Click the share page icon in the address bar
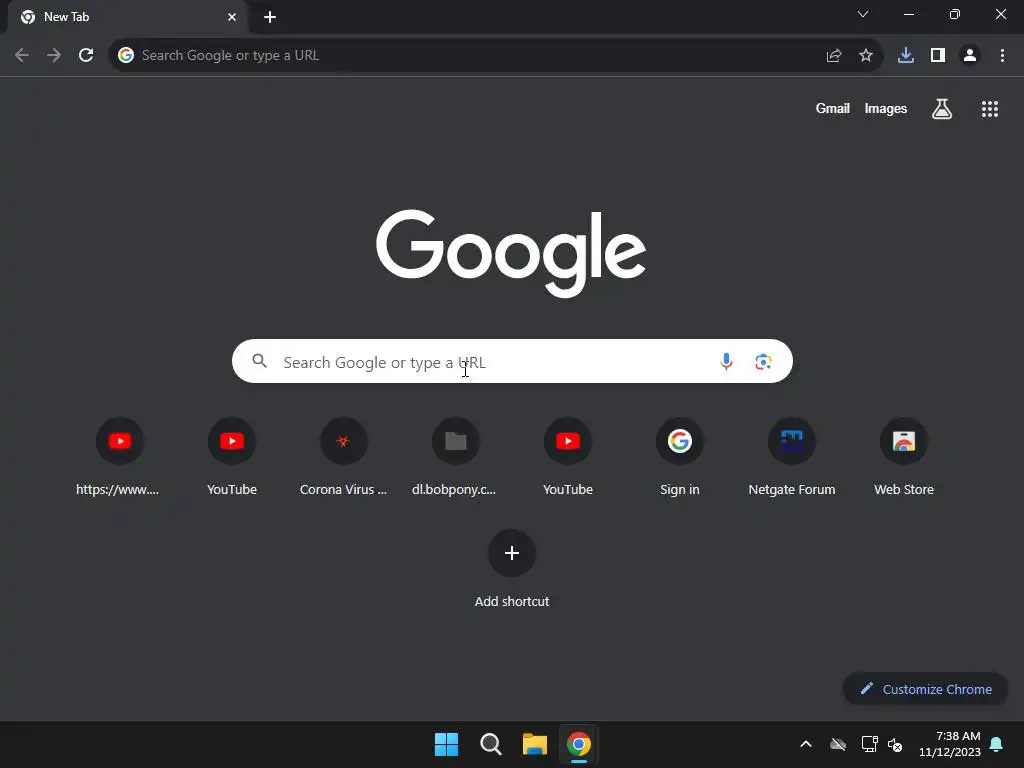Screen dimensions: 1024x768 pos(834,56)
